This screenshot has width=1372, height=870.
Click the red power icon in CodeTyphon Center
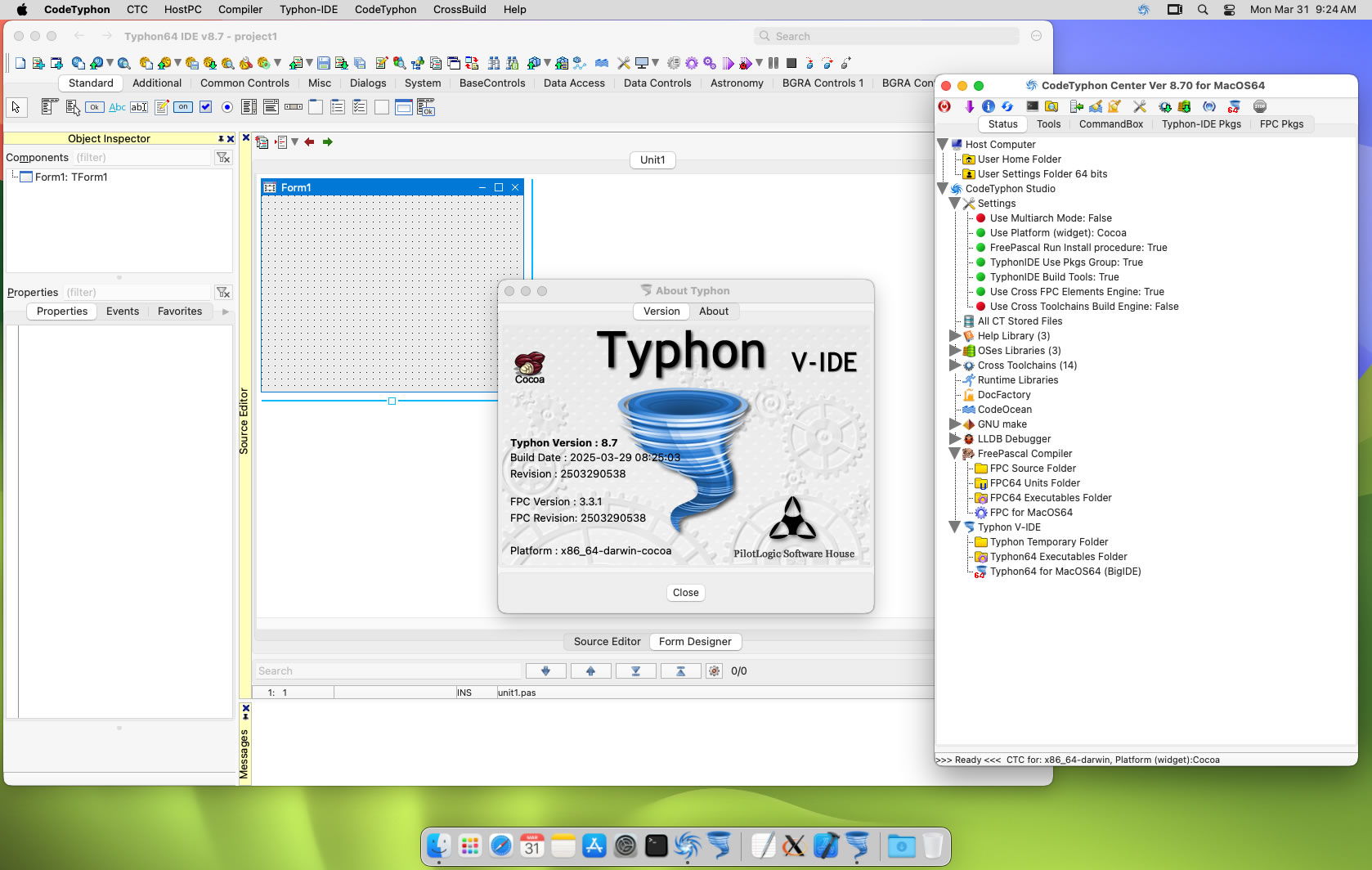(x=945, y=106)
